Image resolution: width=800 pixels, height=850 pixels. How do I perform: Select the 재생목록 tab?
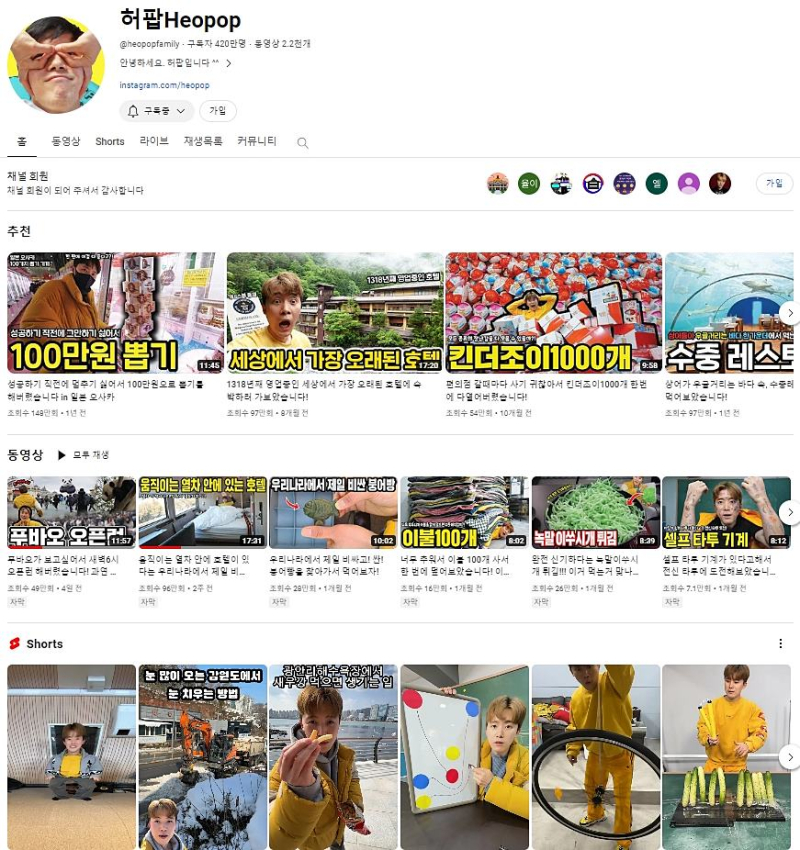(203, 141)
